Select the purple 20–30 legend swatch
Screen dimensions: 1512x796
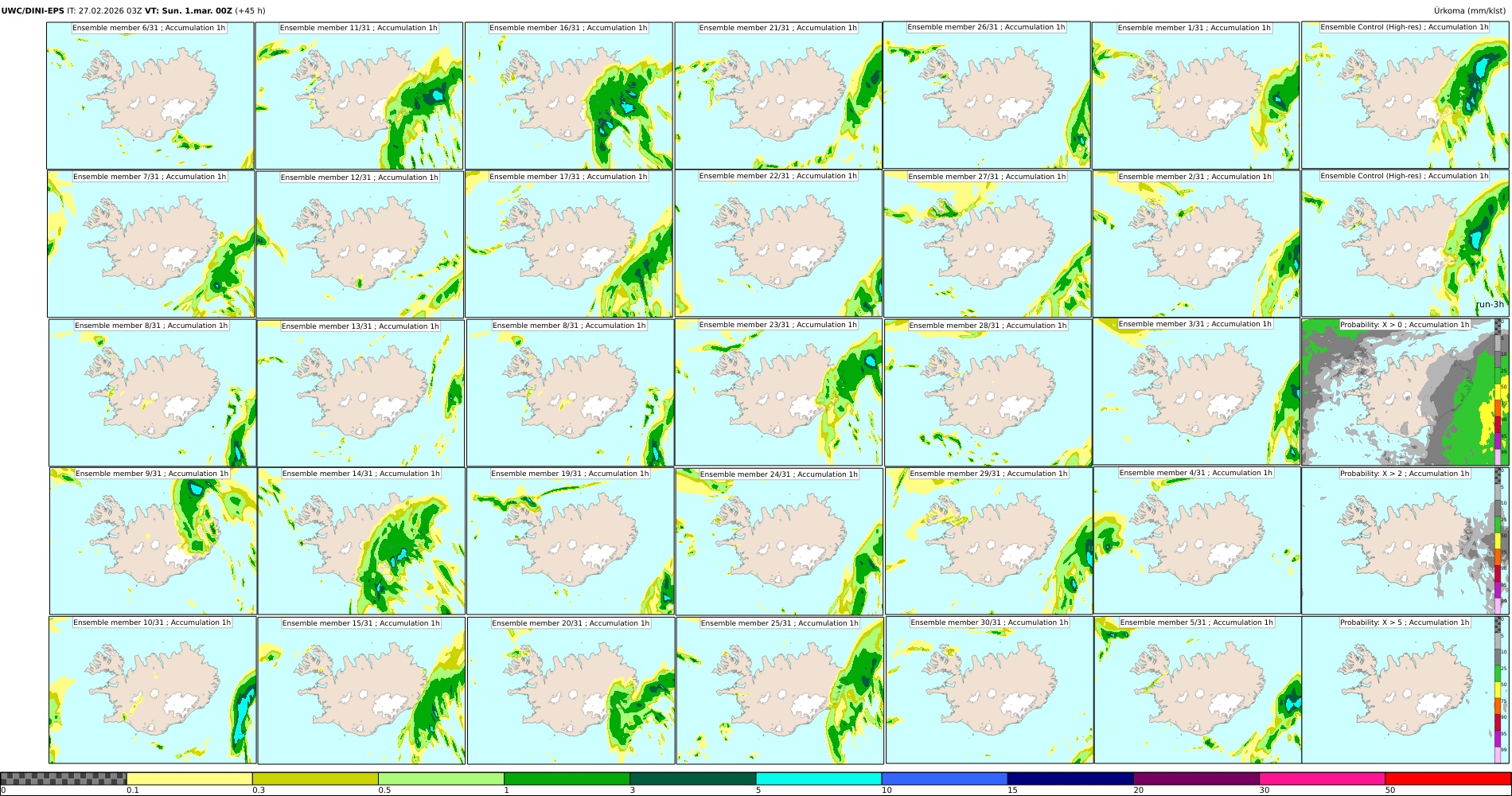pyautogui.click(x=1196, y=778)
